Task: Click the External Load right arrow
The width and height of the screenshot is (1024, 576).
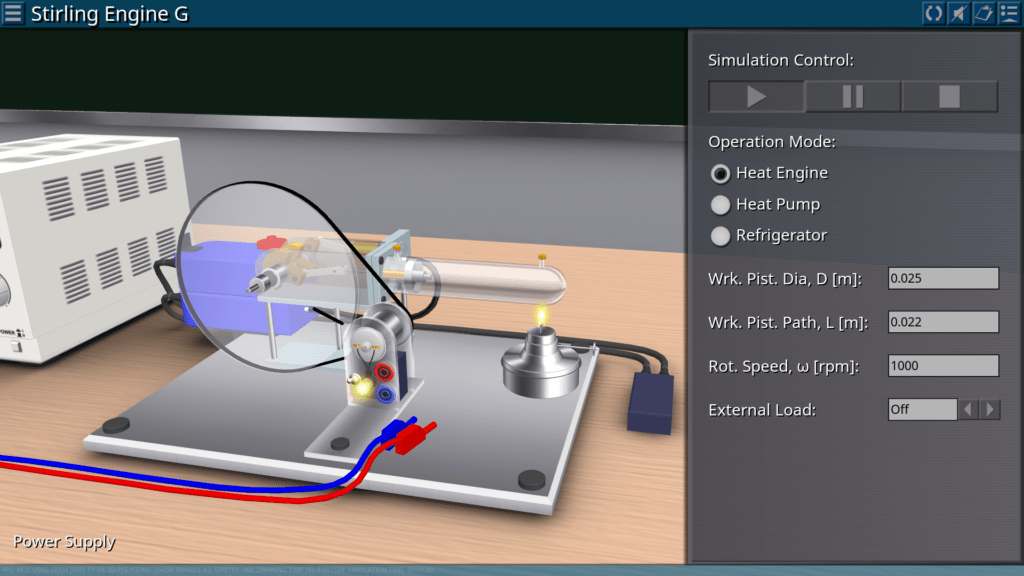Action: [990, 409]
